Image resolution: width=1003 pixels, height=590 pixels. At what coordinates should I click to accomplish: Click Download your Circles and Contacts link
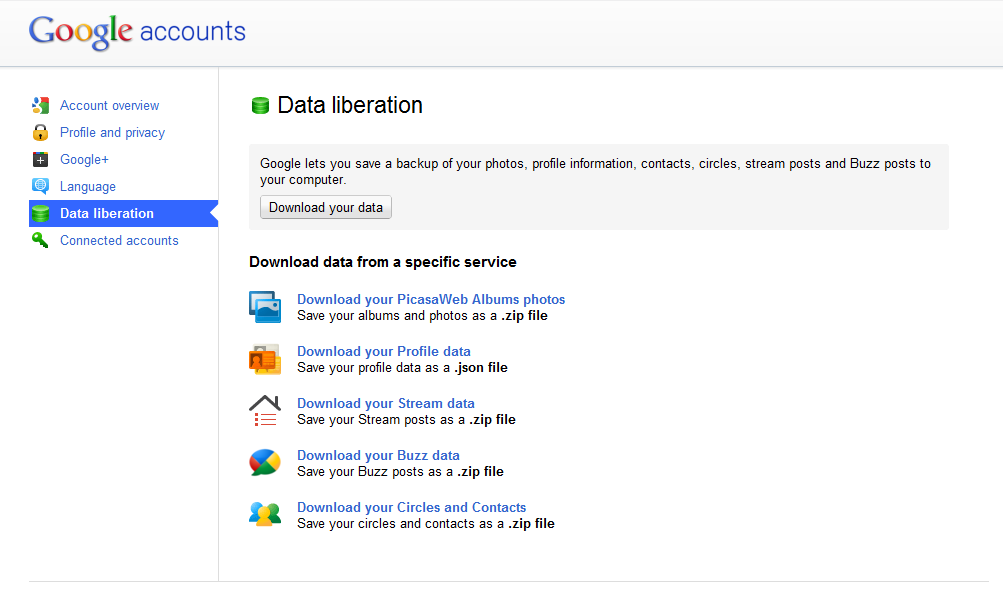click(x=411, y=507)
